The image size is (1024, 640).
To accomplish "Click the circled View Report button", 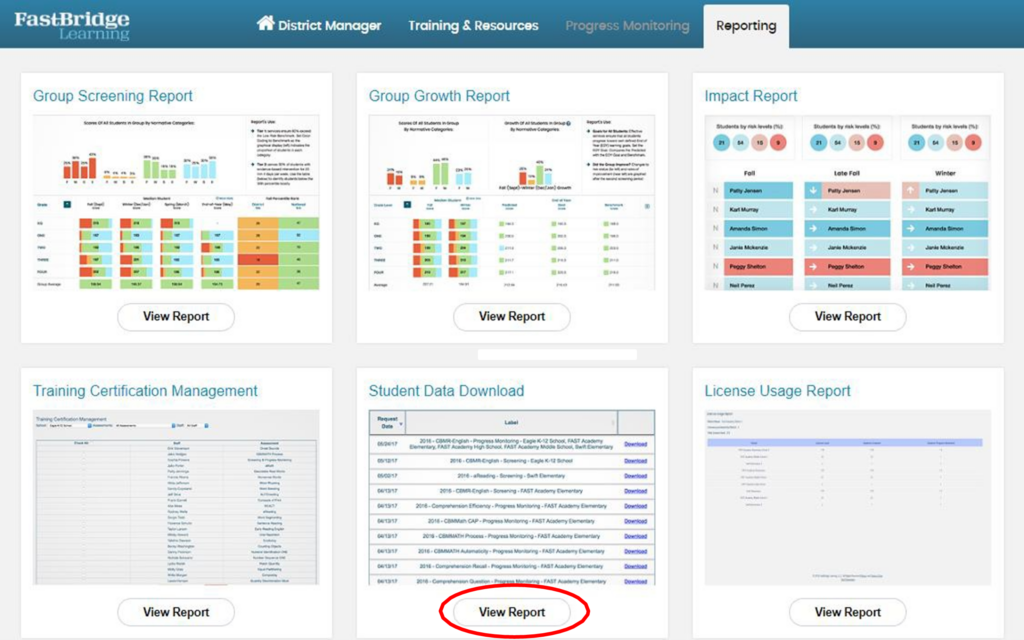I will coord(514,611).
